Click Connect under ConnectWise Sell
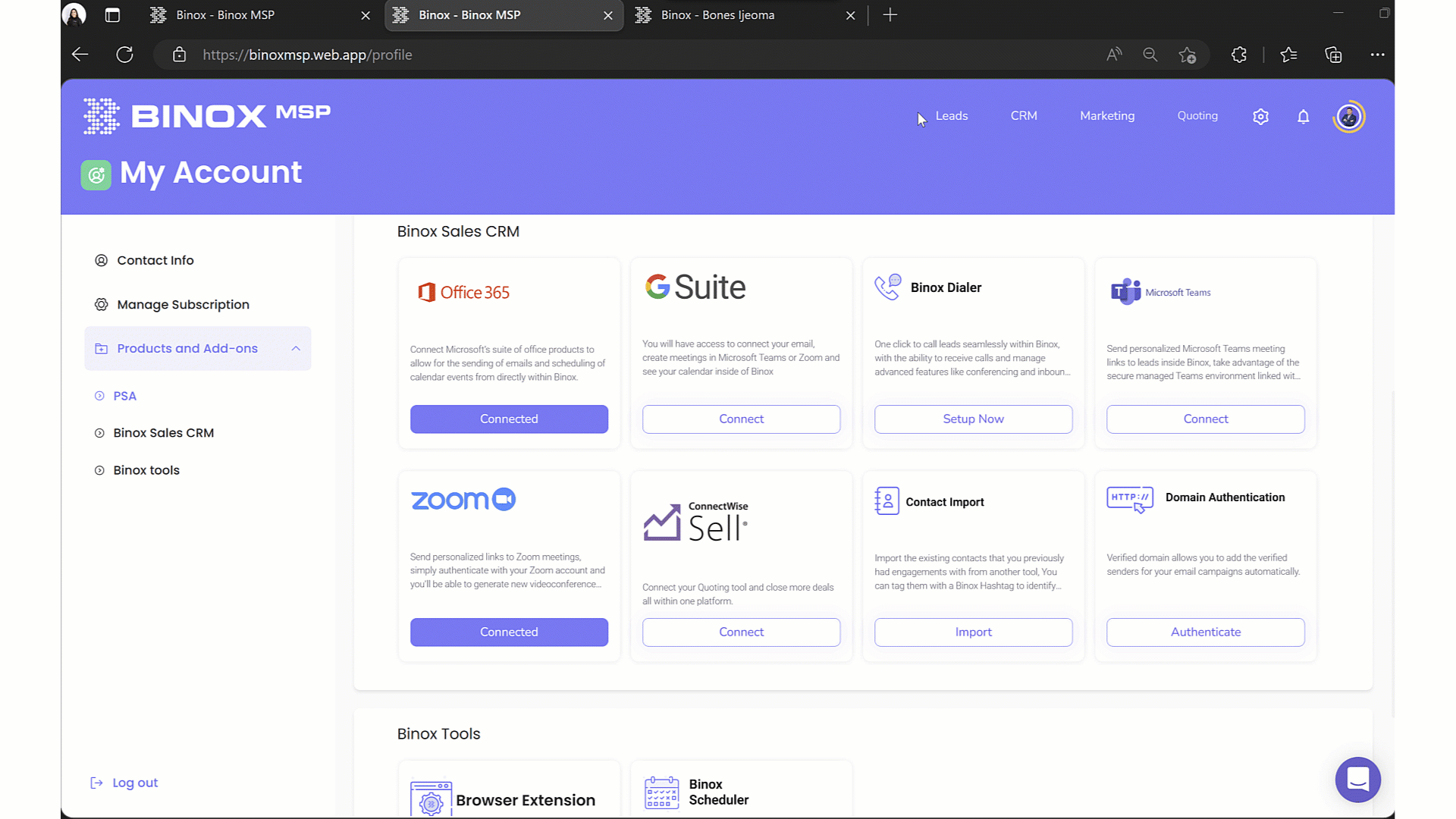Image resolution: width=1456 pixels, height=819 pixels. pos(741,632)
